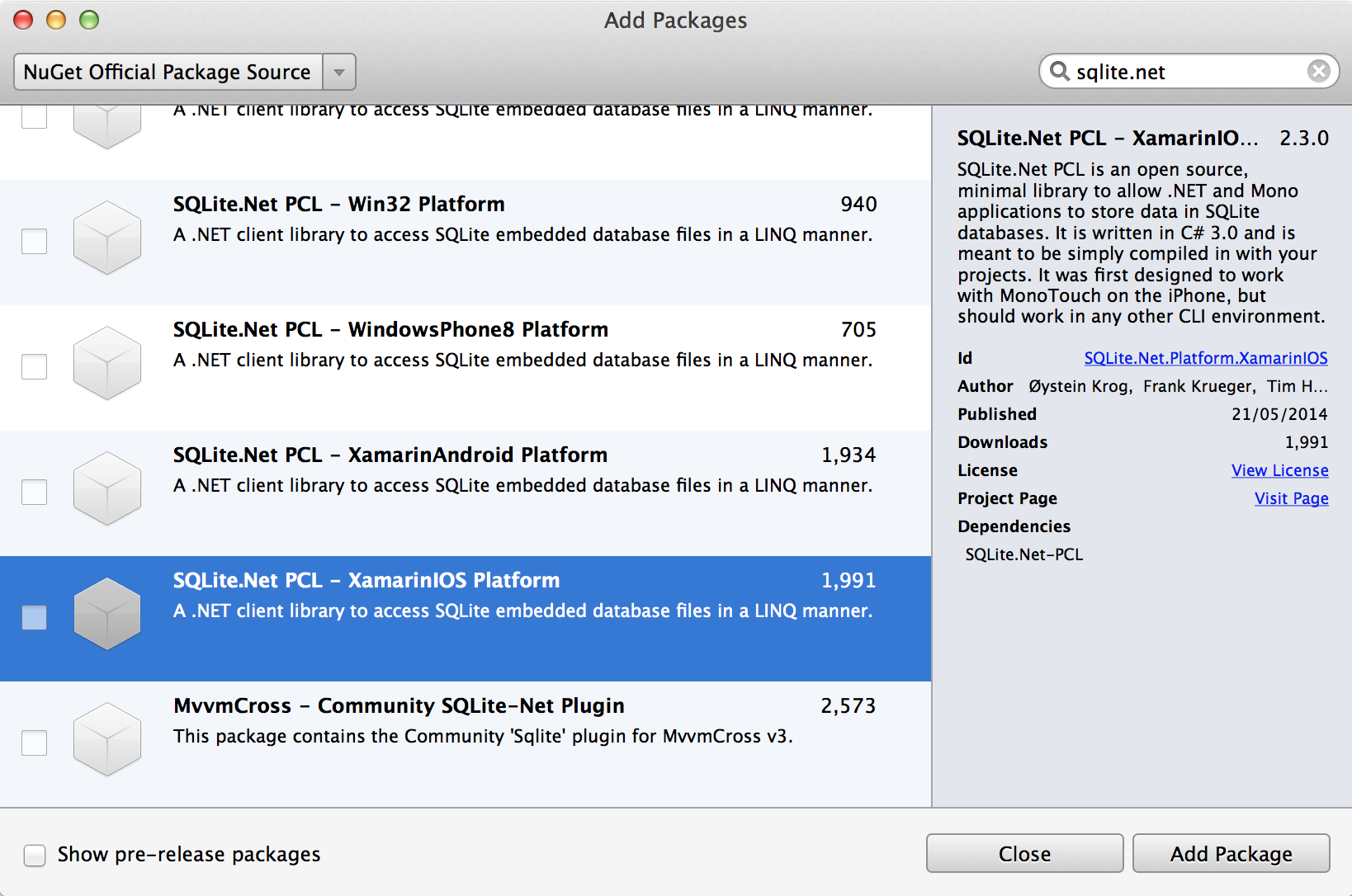Click the XamarinIOS Platform package cube icon

click(x=107, y=614)
